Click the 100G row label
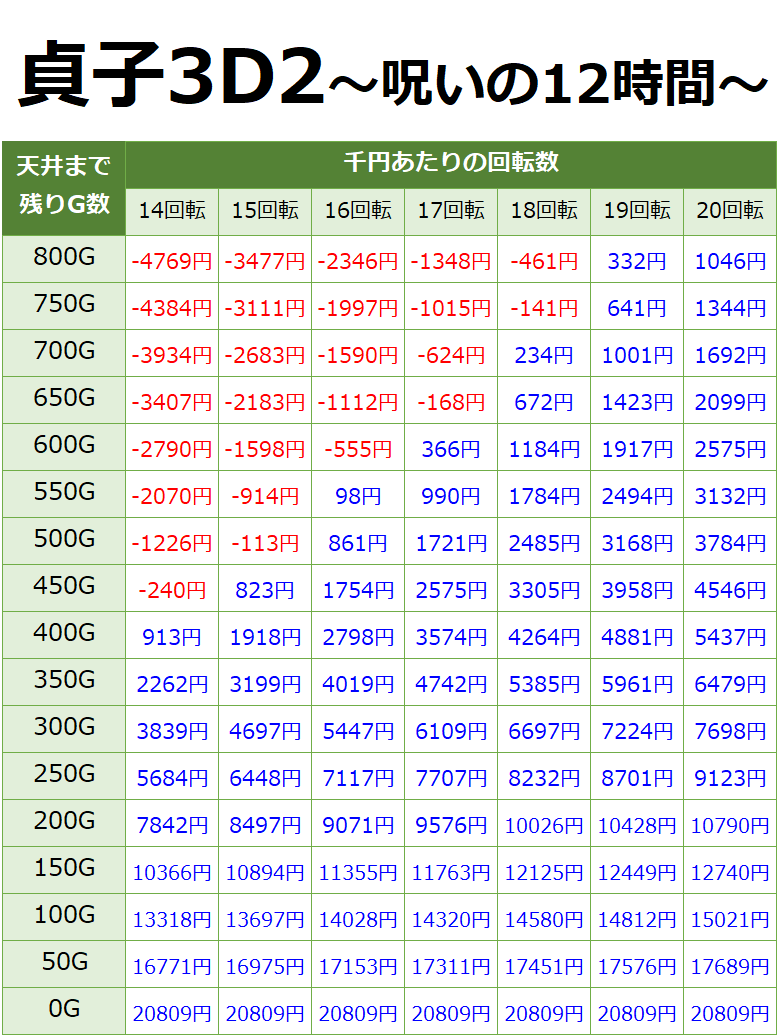The width and height of the screenshot is (777, 1035). pos(63,918)
